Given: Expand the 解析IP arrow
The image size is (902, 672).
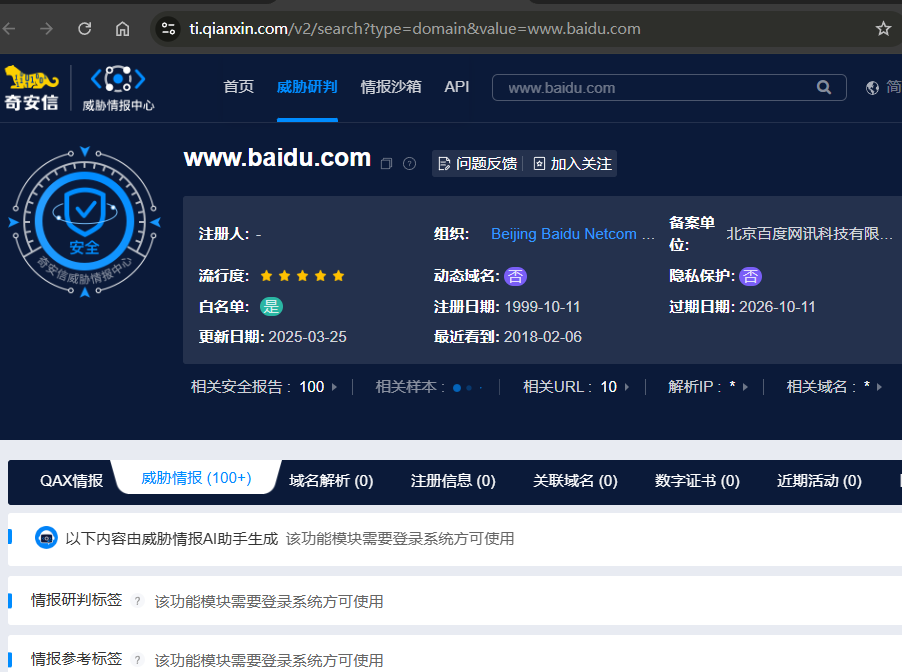Looking at the screenshot, I should click(x=745, y=387).
